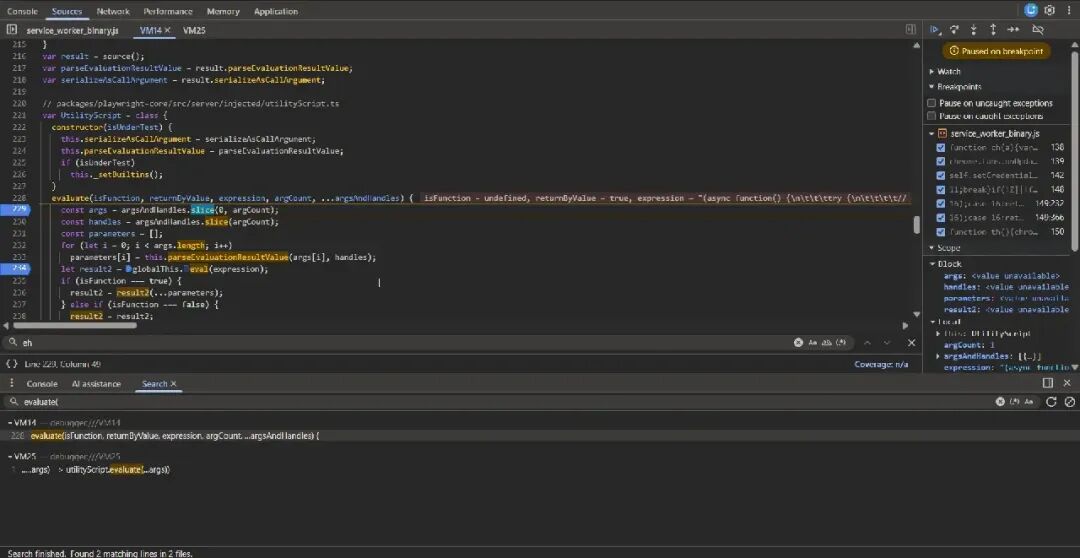The image size is (1080, 558).
Task: Open the DevTools three-dot menu
Action: pyautogui.click(x=1068, y=10)
